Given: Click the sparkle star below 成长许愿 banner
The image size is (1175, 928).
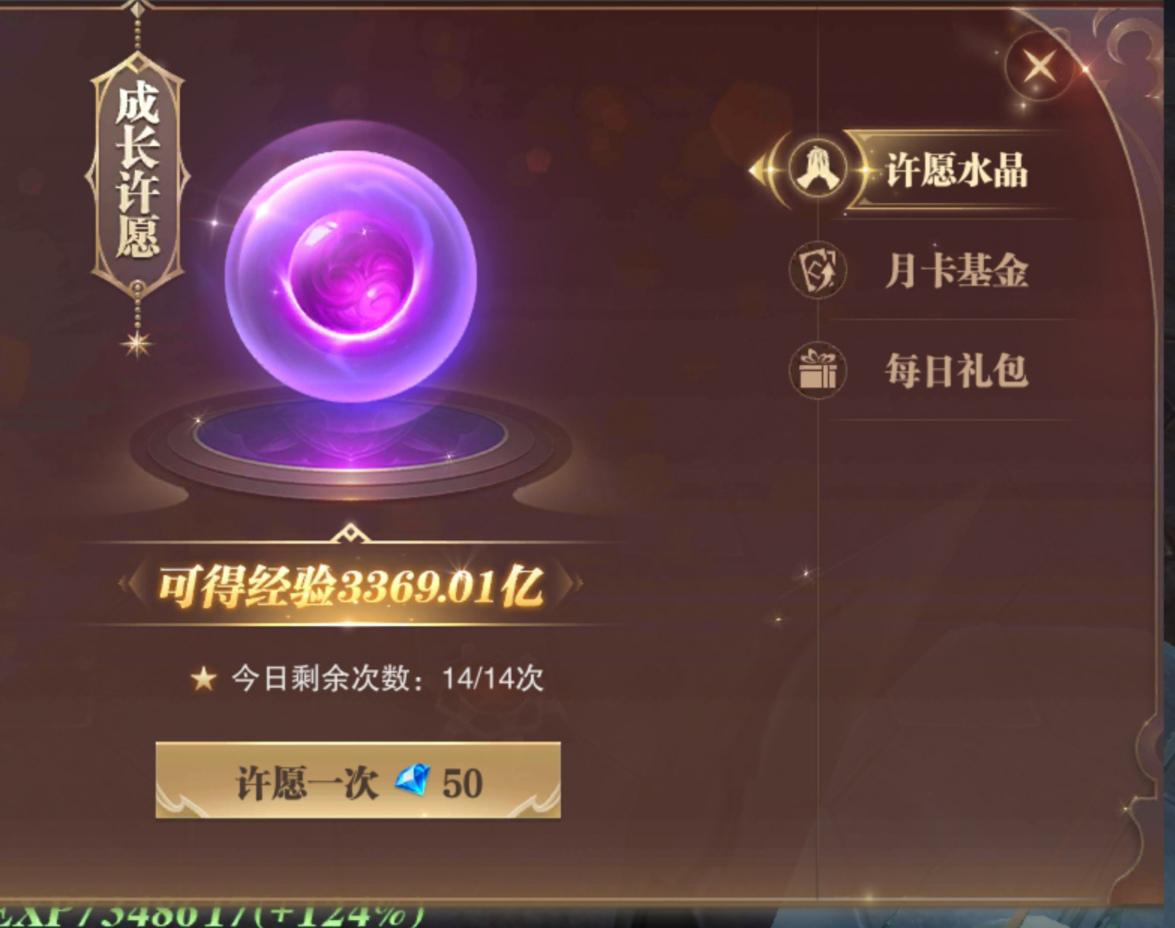Looking at the screenshot, I should (137, 344).
